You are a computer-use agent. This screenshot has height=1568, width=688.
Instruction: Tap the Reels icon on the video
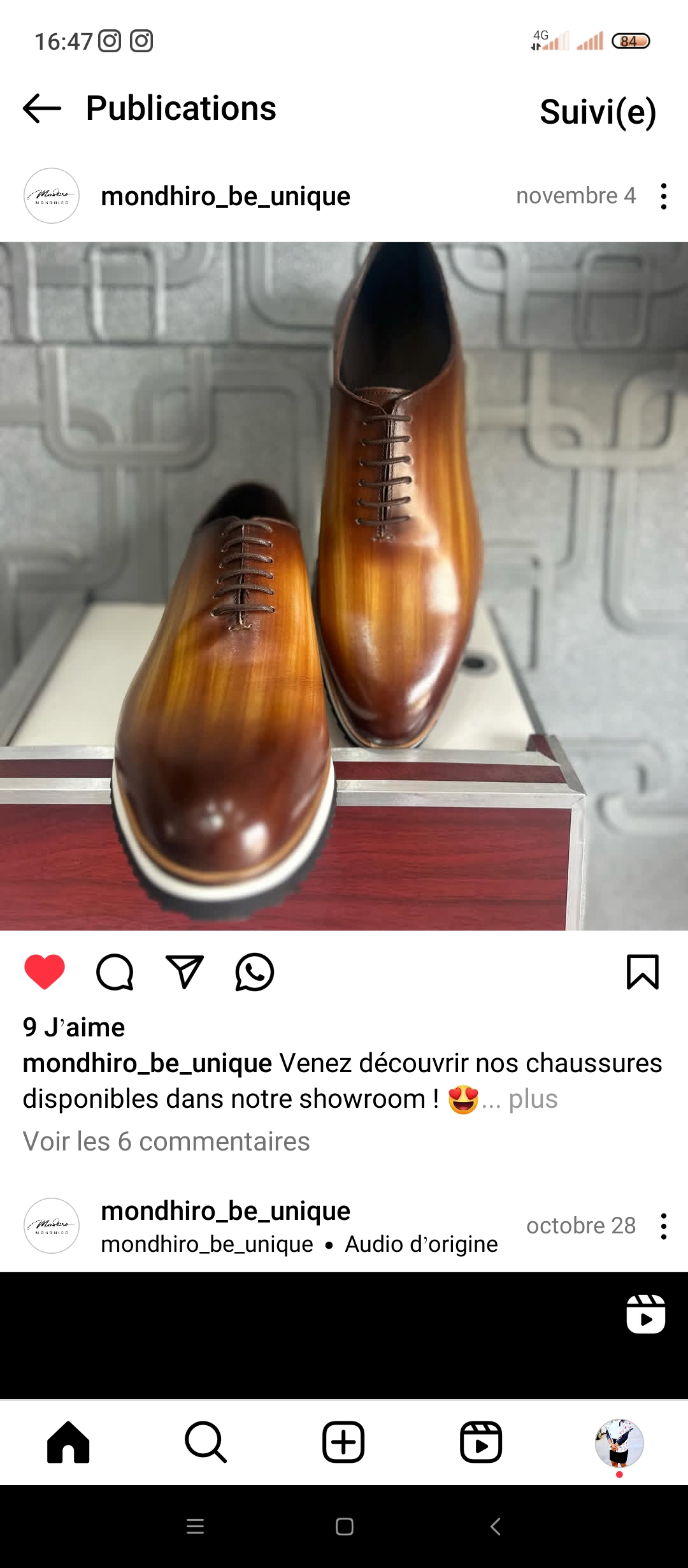(645, 1314)
